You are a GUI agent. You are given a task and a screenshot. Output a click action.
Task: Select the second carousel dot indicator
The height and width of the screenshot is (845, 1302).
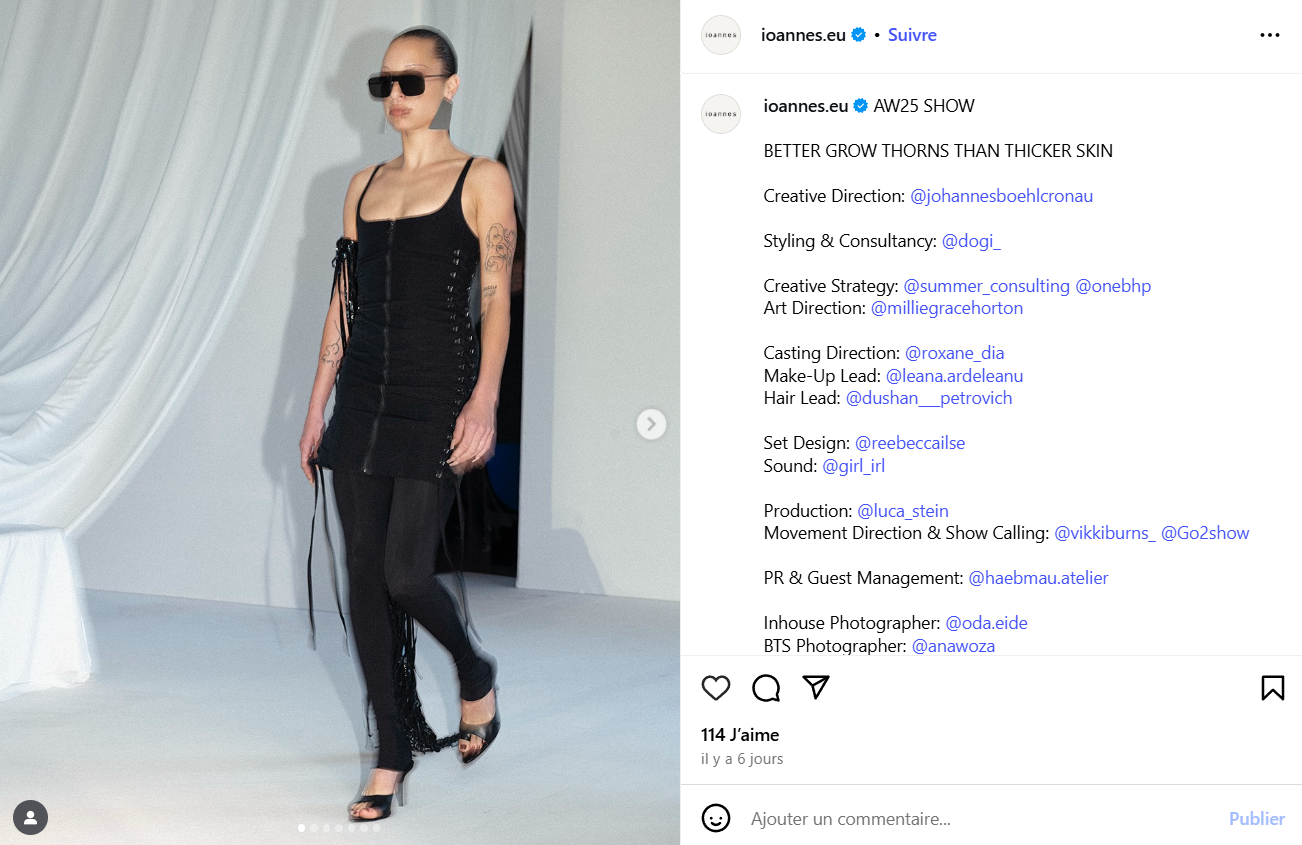314,828
